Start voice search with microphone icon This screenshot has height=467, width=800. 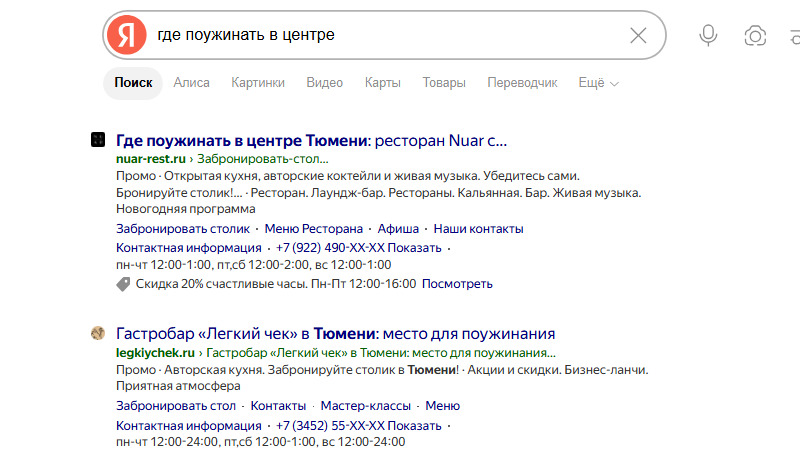[x=708, y=36]
